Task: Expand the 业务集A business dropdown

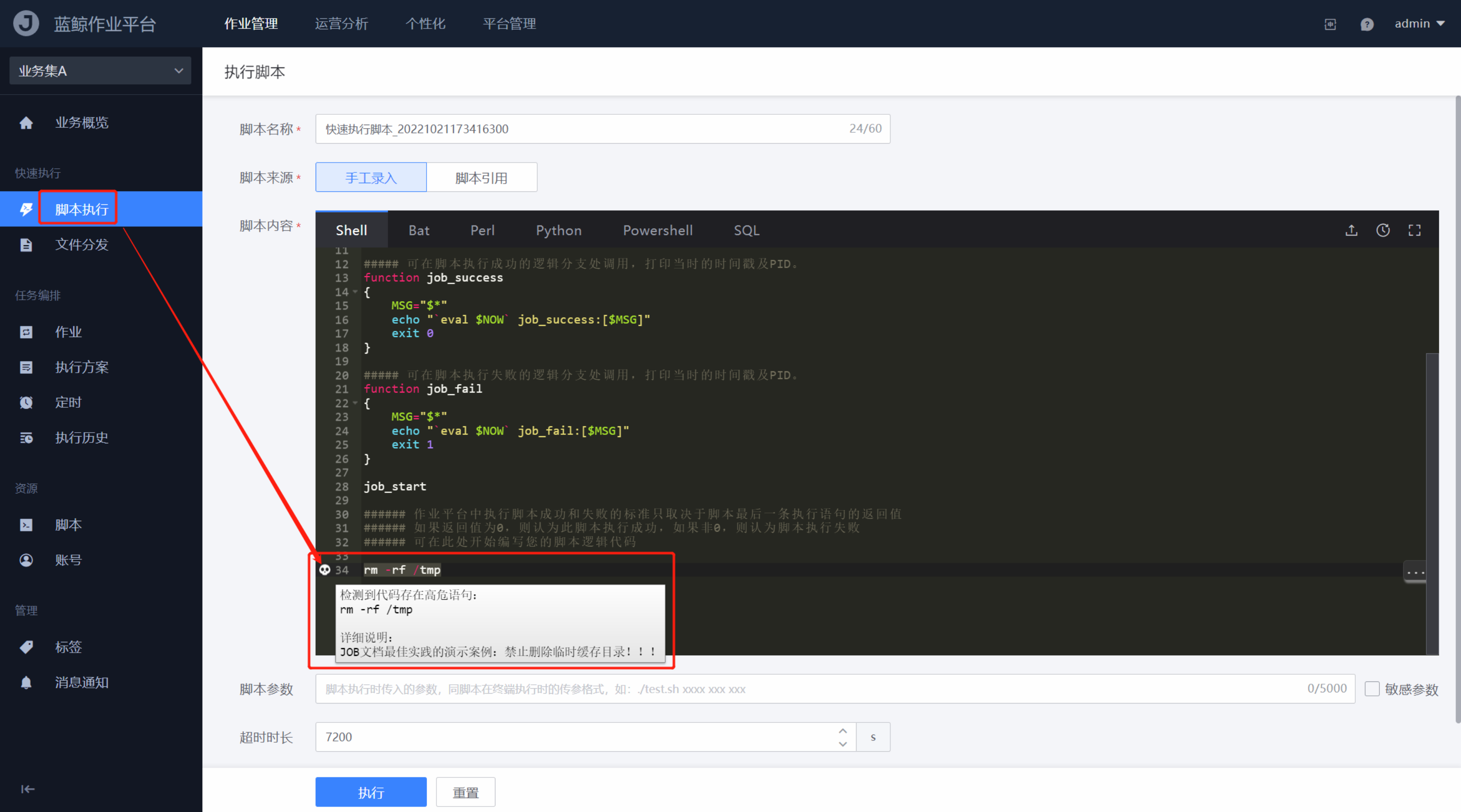Action: point(100,71)
